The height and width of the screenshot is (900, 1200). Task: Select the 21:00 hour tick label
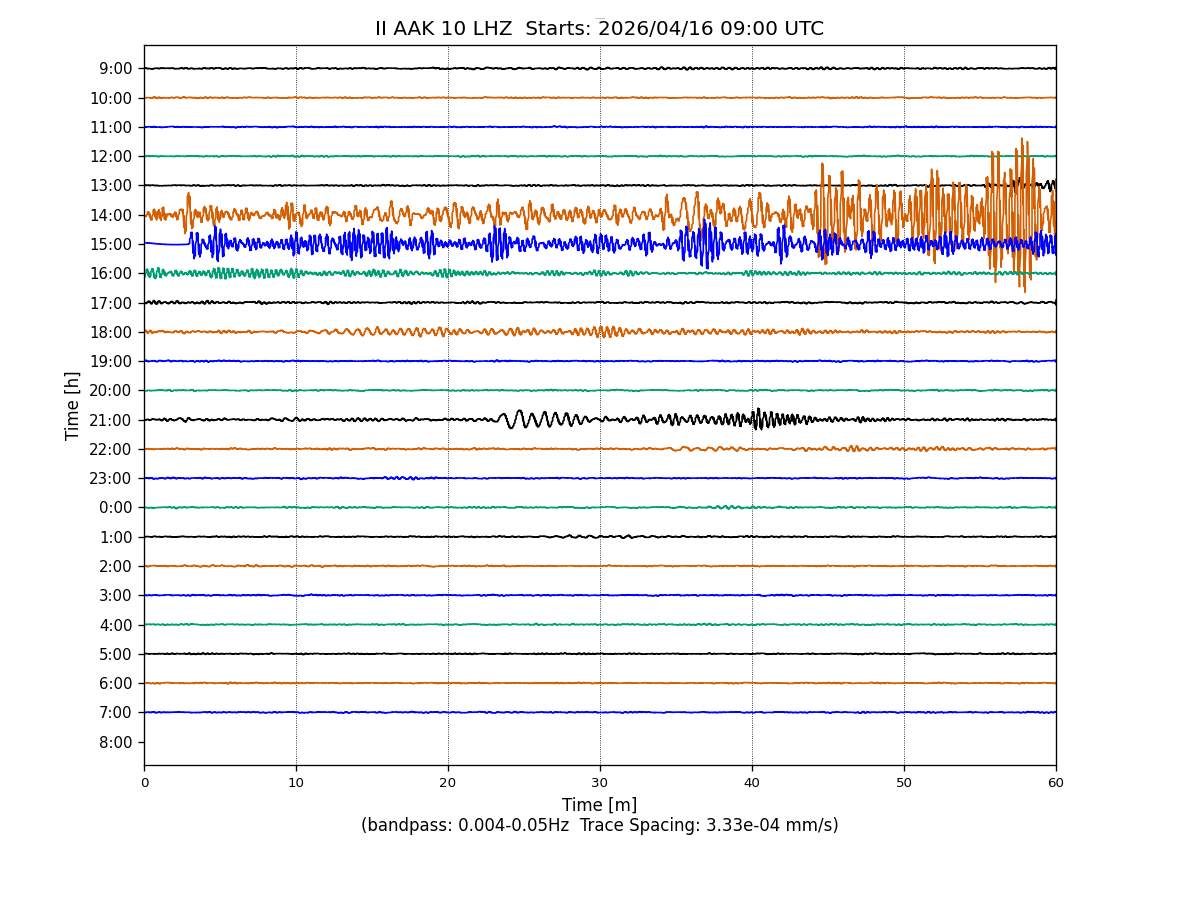tap(112, 420)
